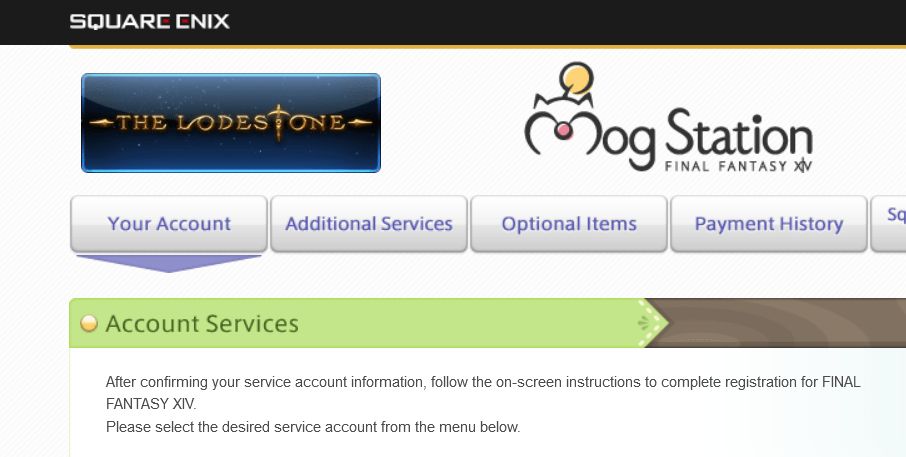The width and height of the screenshot is (906, 457).
Task: Open the Optional Items tab
Action: (569, 224)
